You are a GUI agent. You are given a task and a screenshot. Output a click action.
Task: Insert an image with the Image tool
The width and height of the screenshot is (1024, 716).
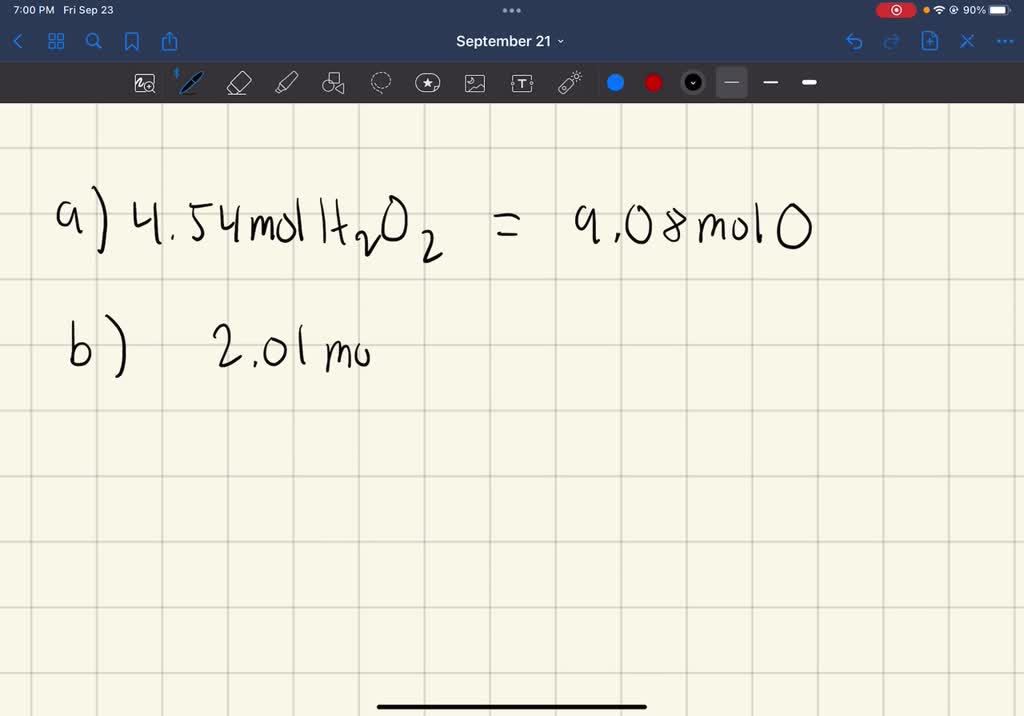(475, 83)
